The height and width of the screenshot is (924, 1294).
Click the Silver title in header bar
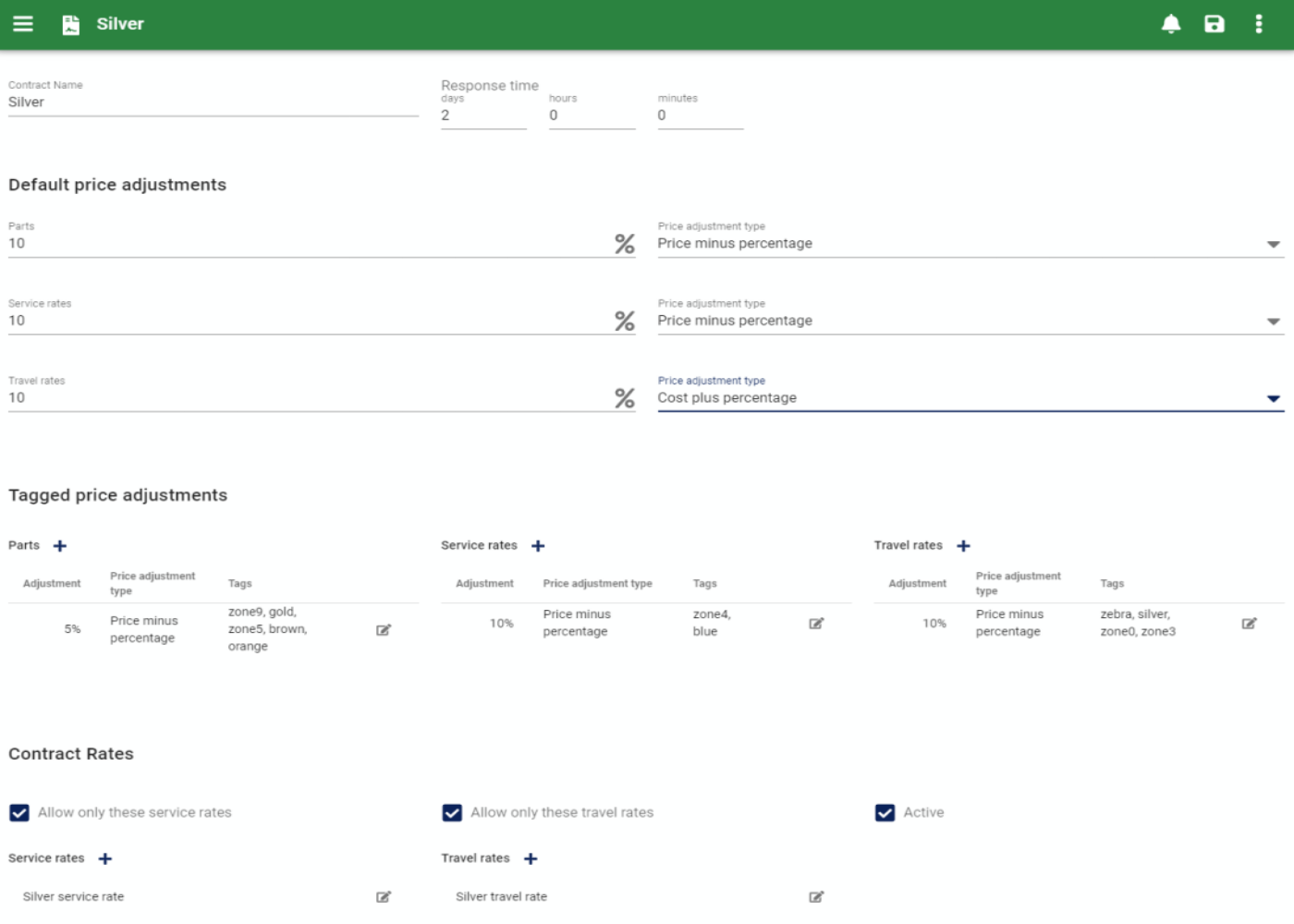(120, 24)
